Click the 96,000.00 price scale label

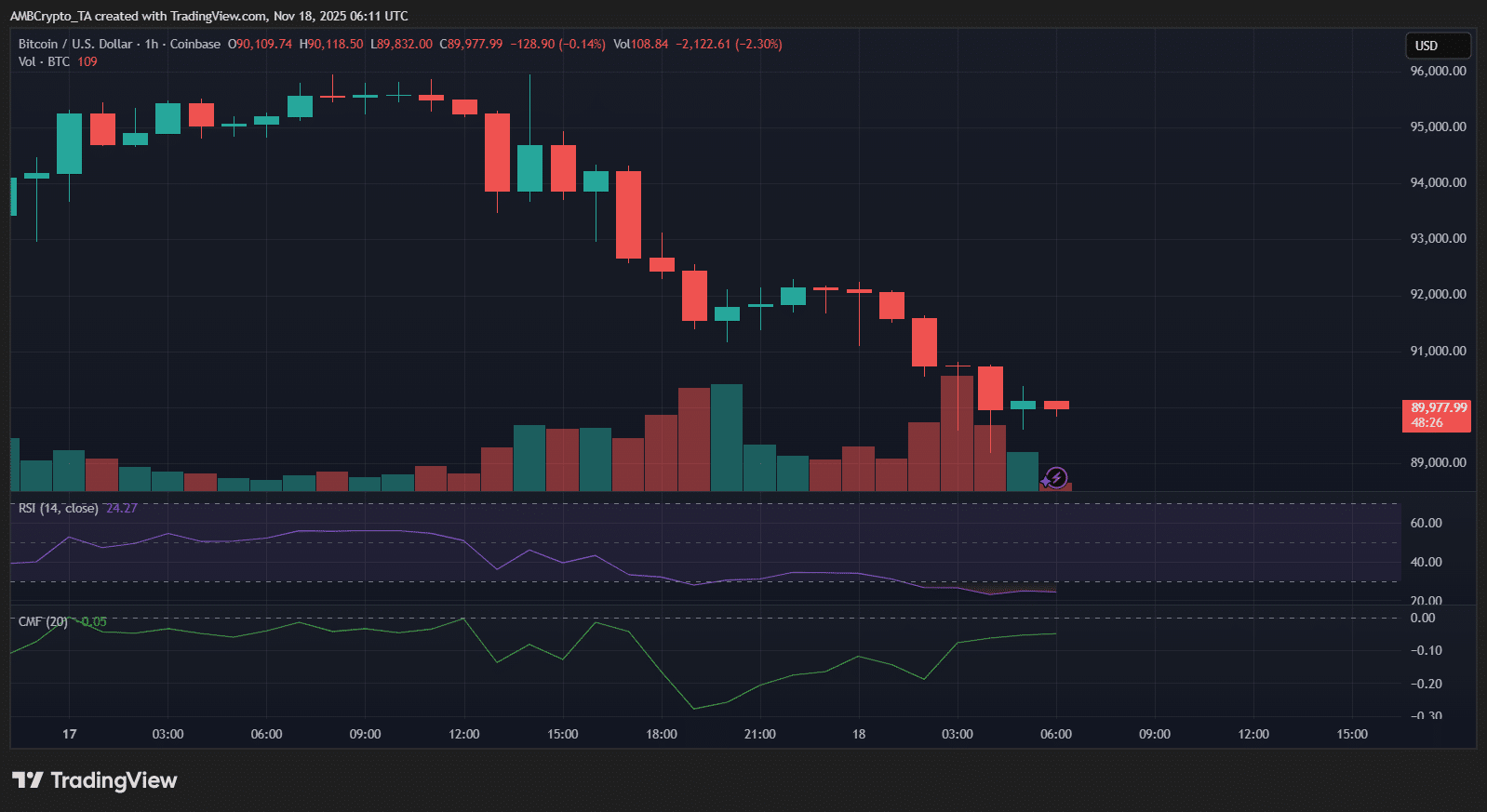1438,71
